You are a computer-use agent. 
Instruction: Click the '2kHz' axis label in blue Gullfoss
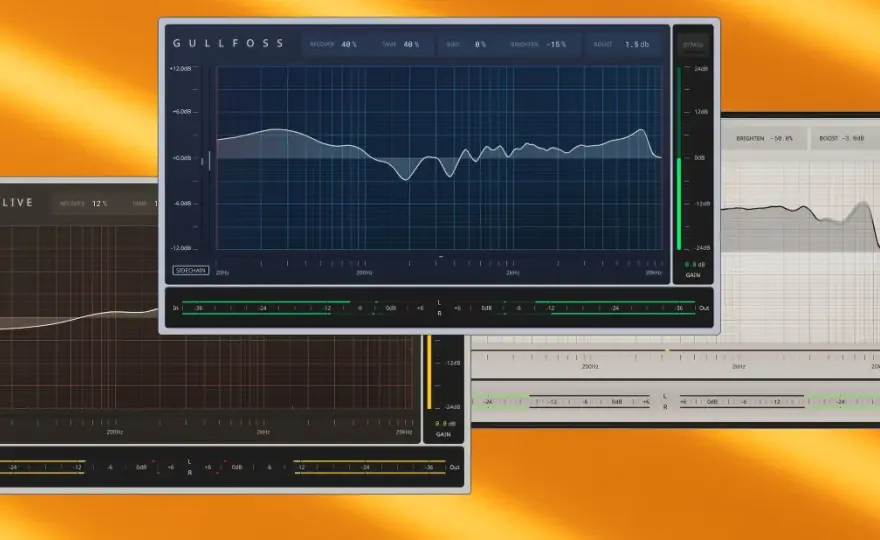tap(512, 273)
